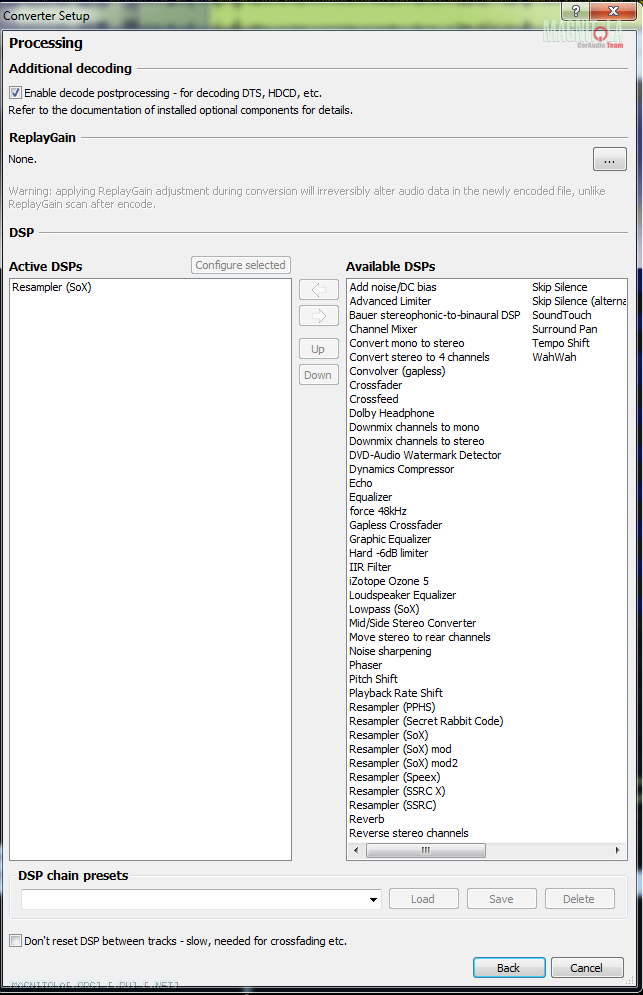643x995 pixels.
Task: Click the help question mark in title bar
Action: pos(575,10)
